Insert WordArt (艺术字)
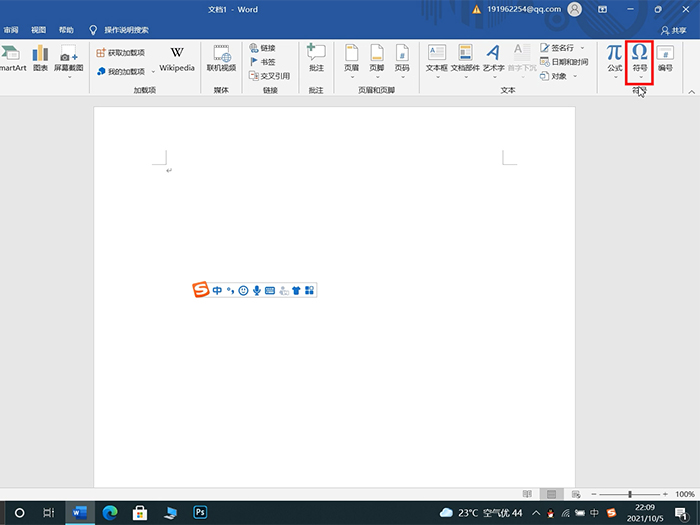 [494, 62]
